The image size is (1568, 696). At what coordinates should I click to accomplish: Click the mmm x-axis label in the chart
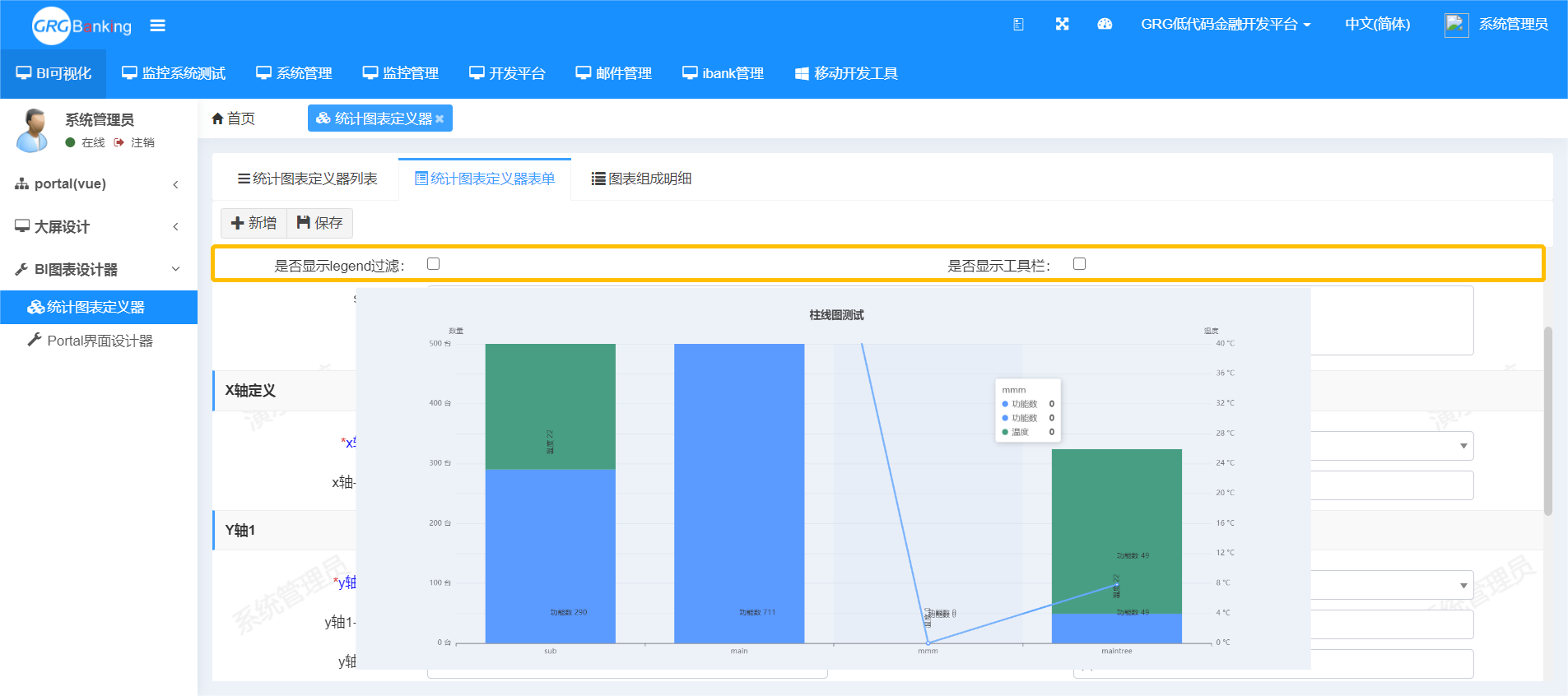click(928, 651)
